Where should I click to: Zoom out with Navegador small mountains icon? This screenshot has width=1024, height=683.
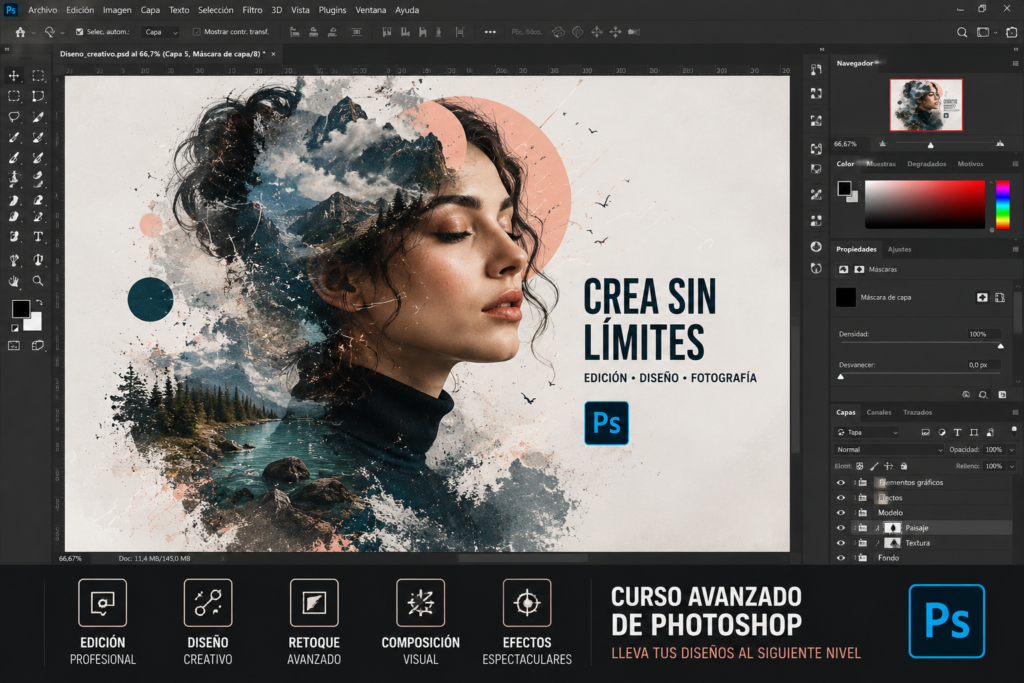[882, 144]
